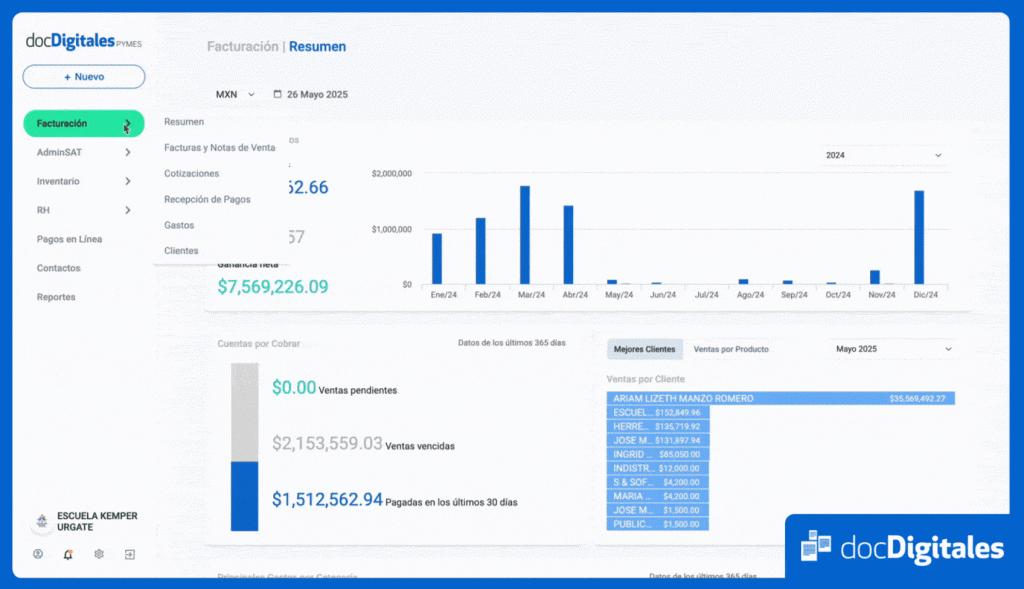1024x589 pixels.
Task: Click the logout icon in sidebar footer
Action: 129,554
